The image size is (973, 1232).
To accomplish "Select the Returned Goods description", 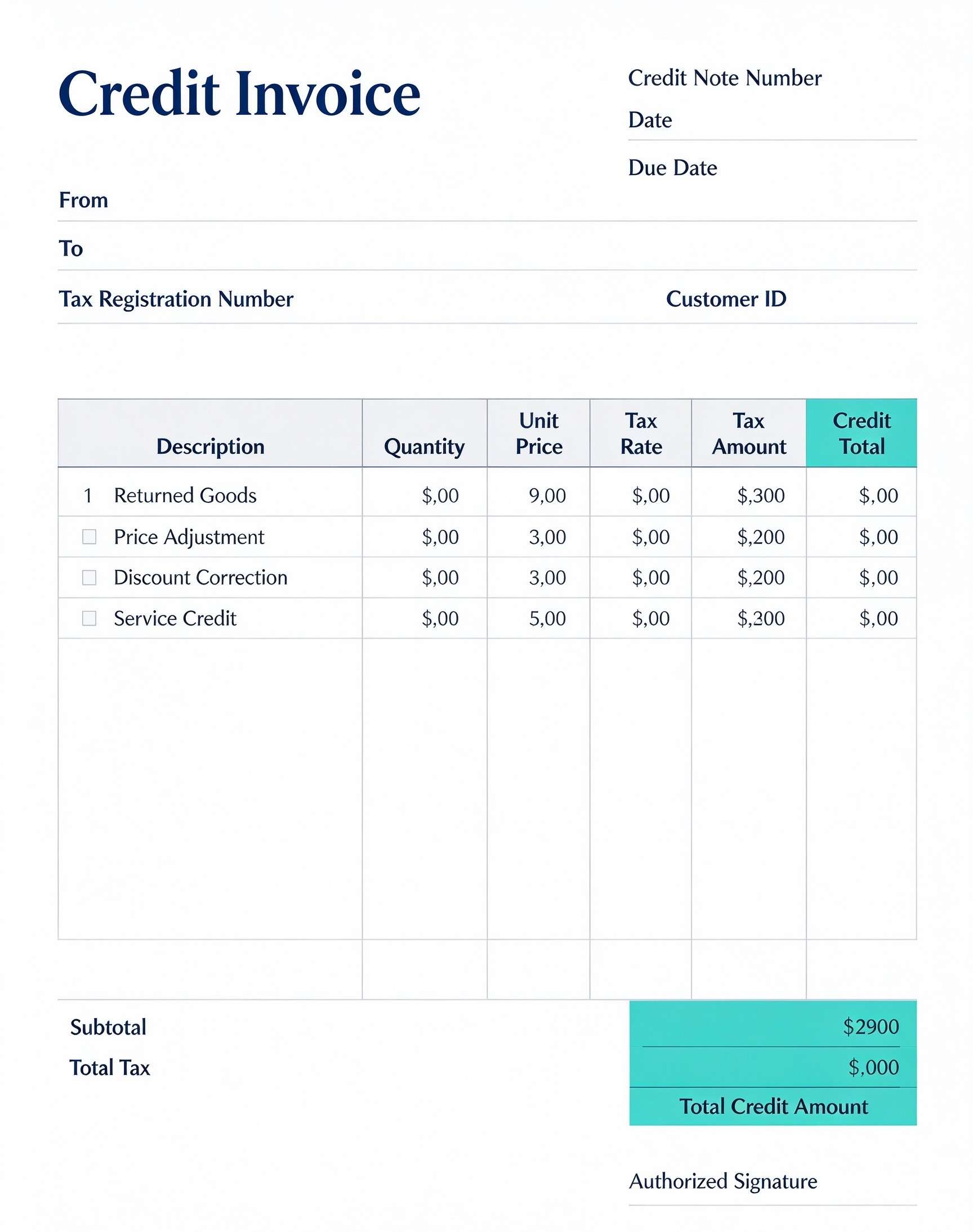I will tap(185, 496).
